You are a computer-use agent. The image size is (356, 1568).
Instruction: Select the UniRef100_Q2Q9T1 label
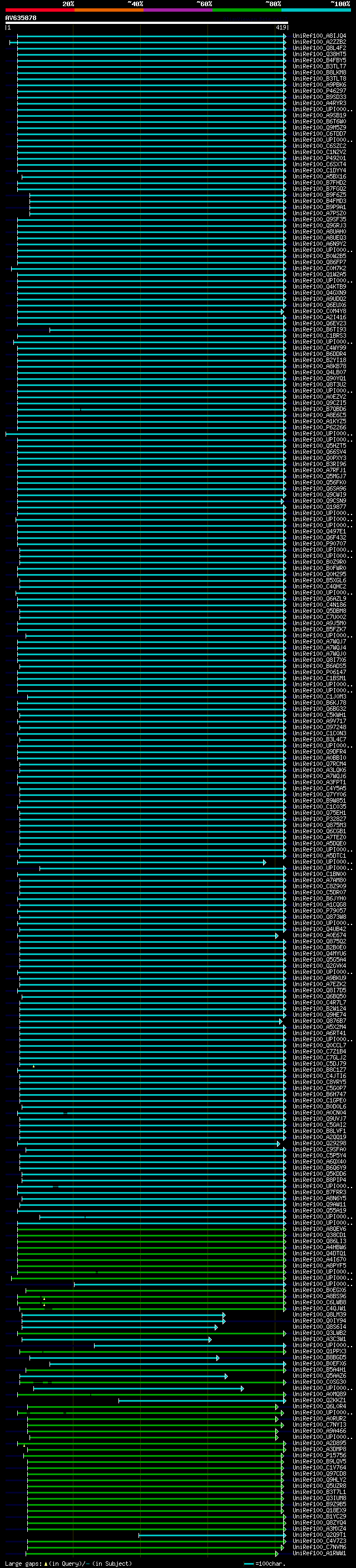[319, 1535]
